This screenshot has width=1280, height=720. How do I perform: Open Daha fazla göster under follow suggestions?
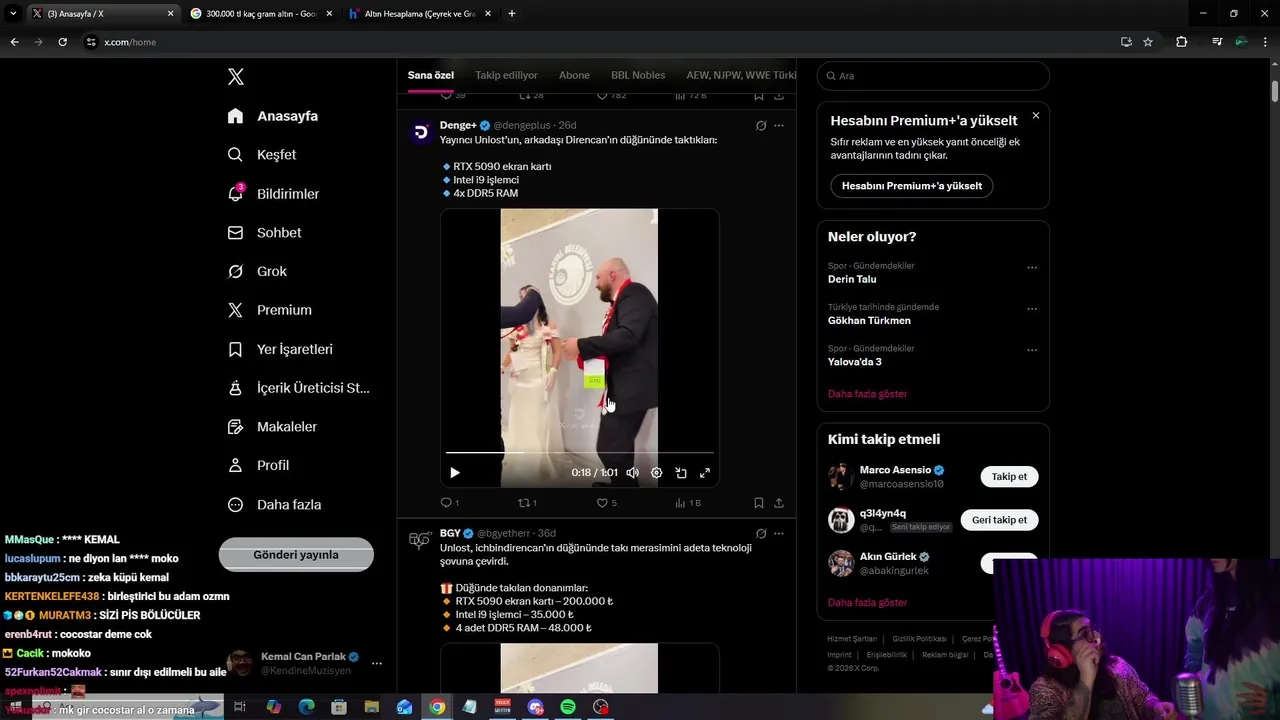pos(867,603)
